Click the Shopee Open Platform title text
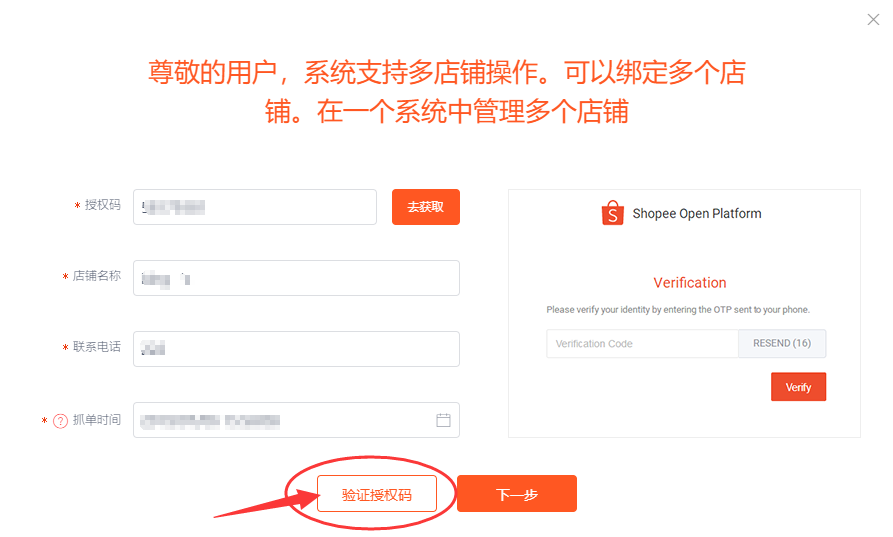This screenshot has width=893, height=537. point(697,214)
